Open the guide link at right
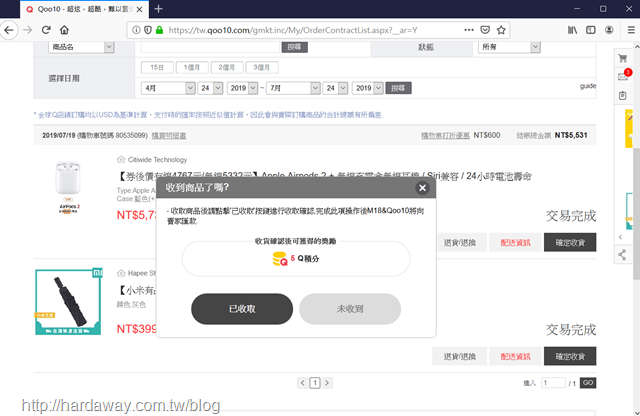This screenshot has height=416, width=640. [x=588, y=86]
